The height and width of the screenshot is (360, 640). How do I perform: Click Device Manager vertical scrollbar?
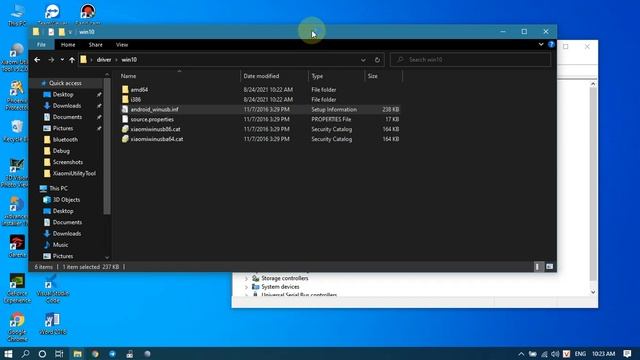(593, 188)
